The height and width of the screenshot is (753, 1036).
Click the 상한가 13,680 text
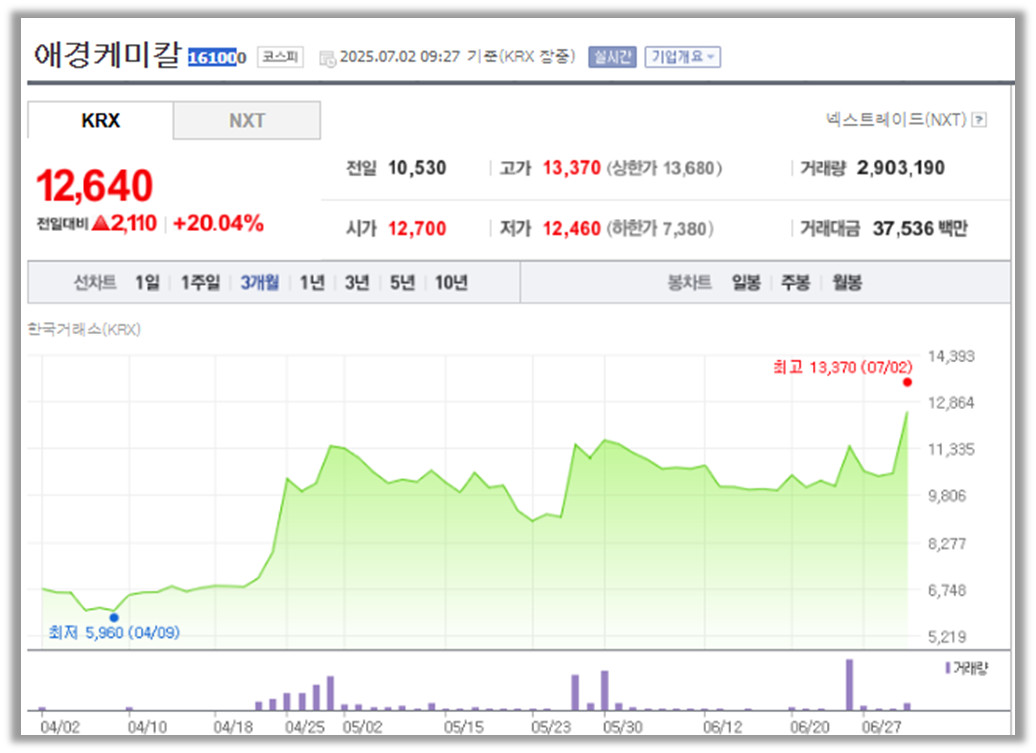click(x=664, y=168)
